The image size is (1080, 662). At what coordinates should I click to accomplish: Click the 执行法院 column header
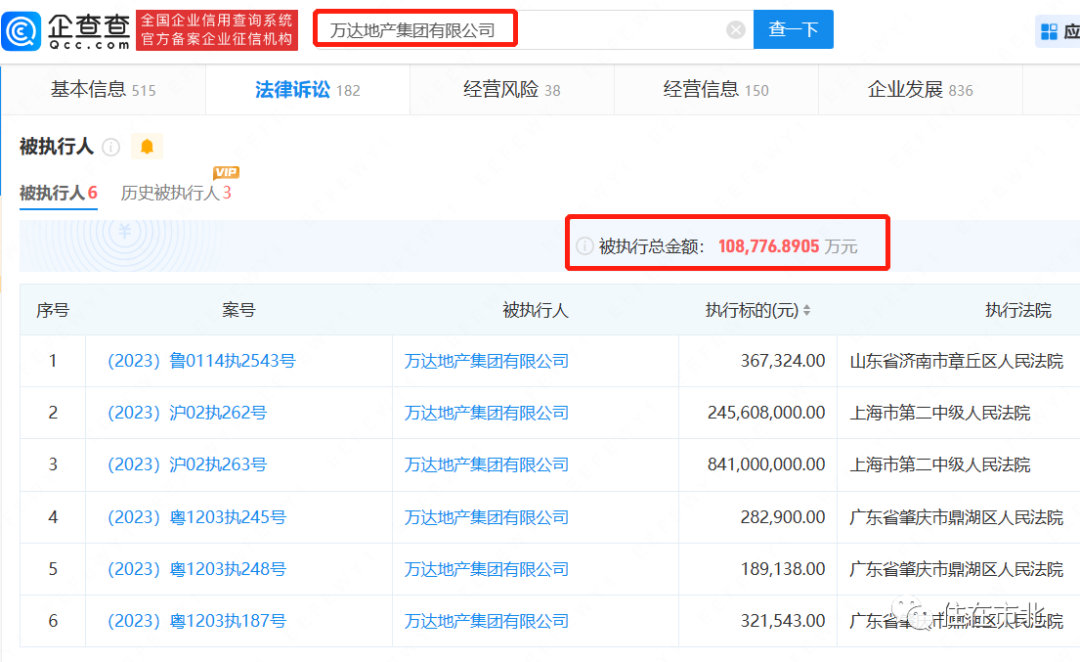(1018, 310)
